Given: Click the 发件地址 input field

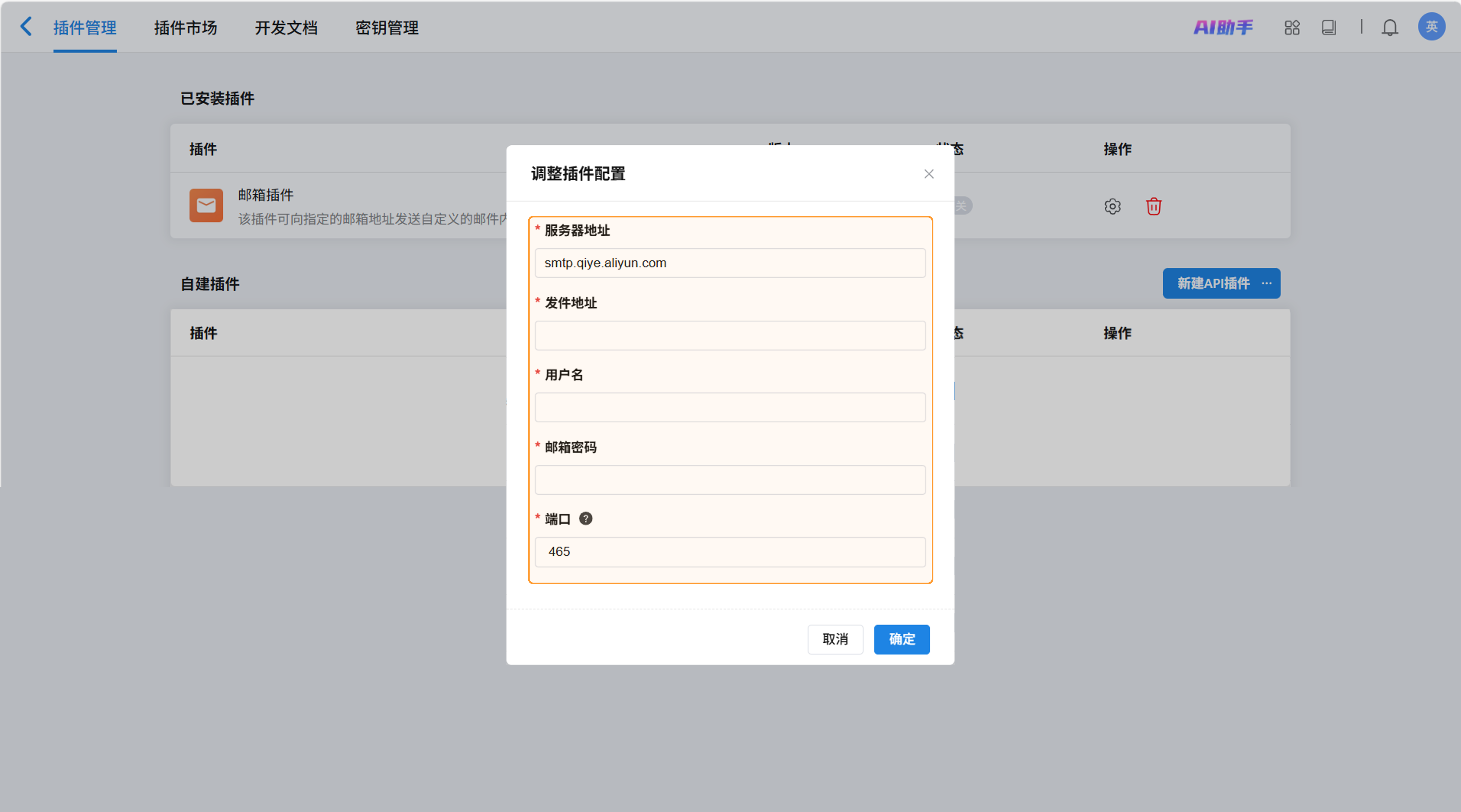Looking at the screenshot, I should (x=730, y=336).
